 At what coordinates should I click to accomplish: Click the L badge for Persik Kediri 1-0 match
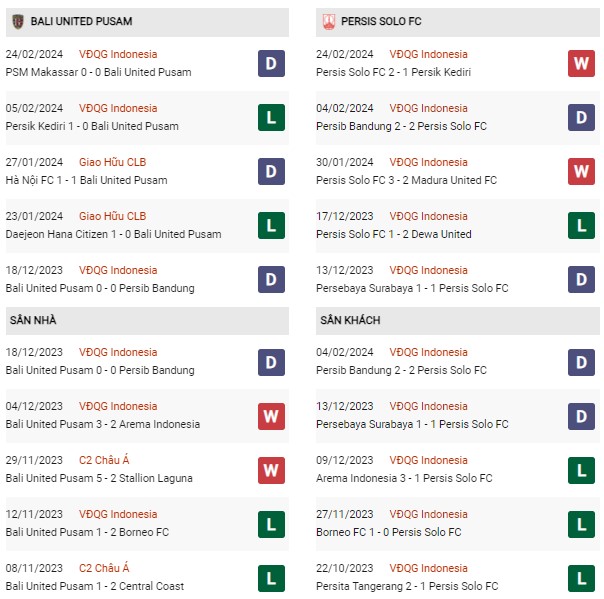(x=271, y=117)
